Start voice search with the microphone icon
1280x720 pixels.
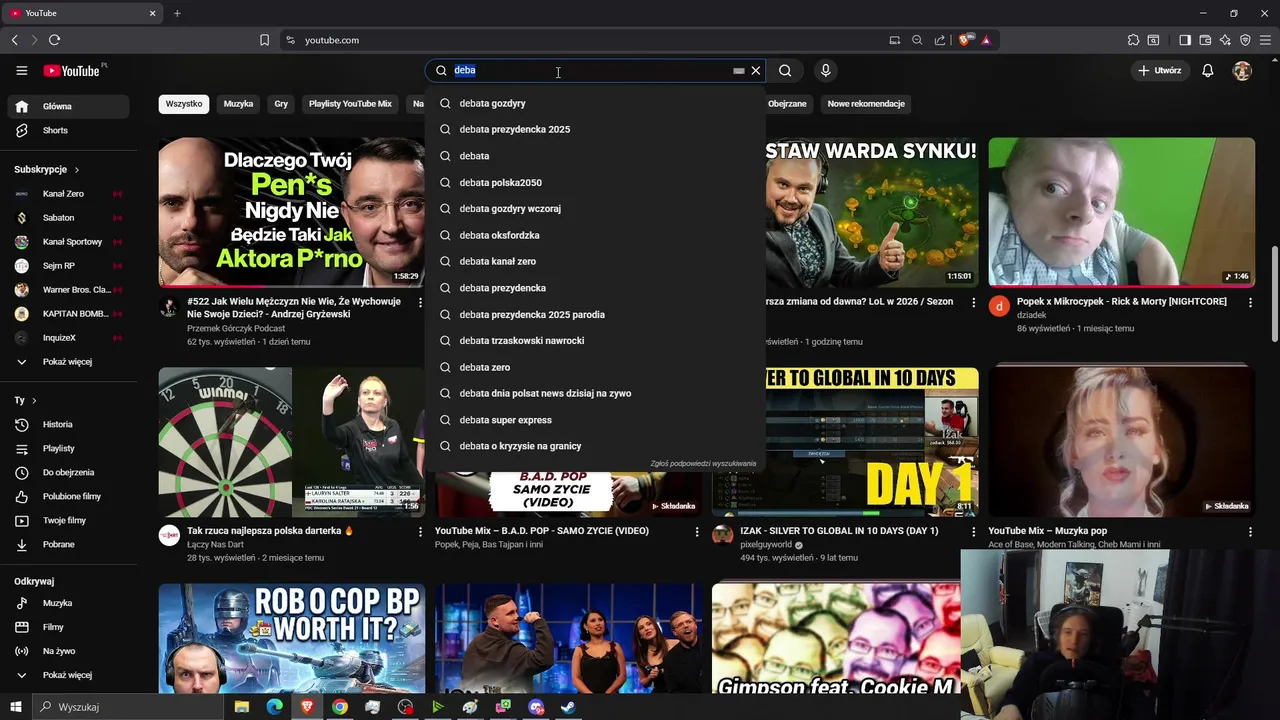tap(825, 71)
